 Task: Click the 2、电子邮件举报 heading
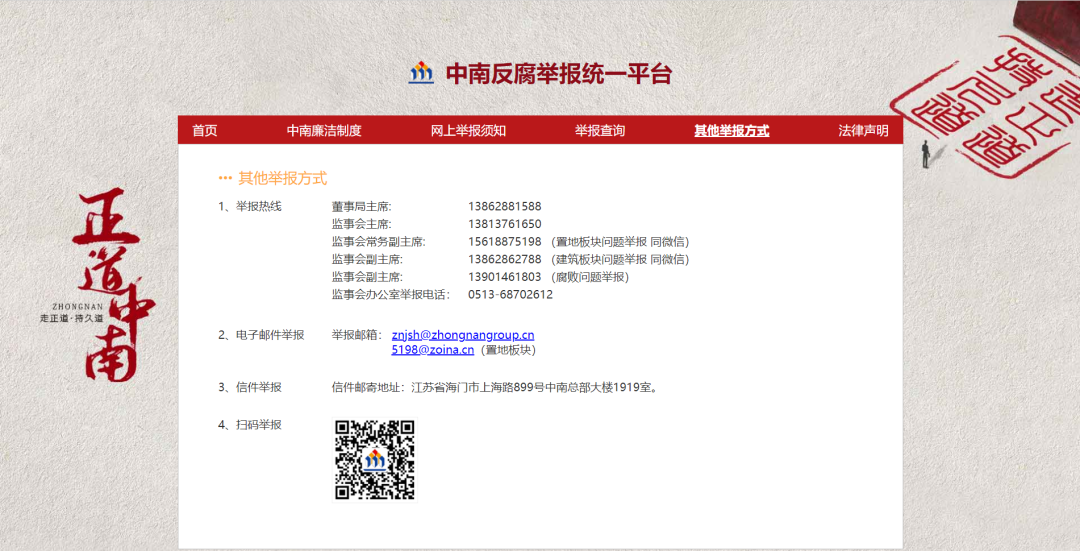261,335
